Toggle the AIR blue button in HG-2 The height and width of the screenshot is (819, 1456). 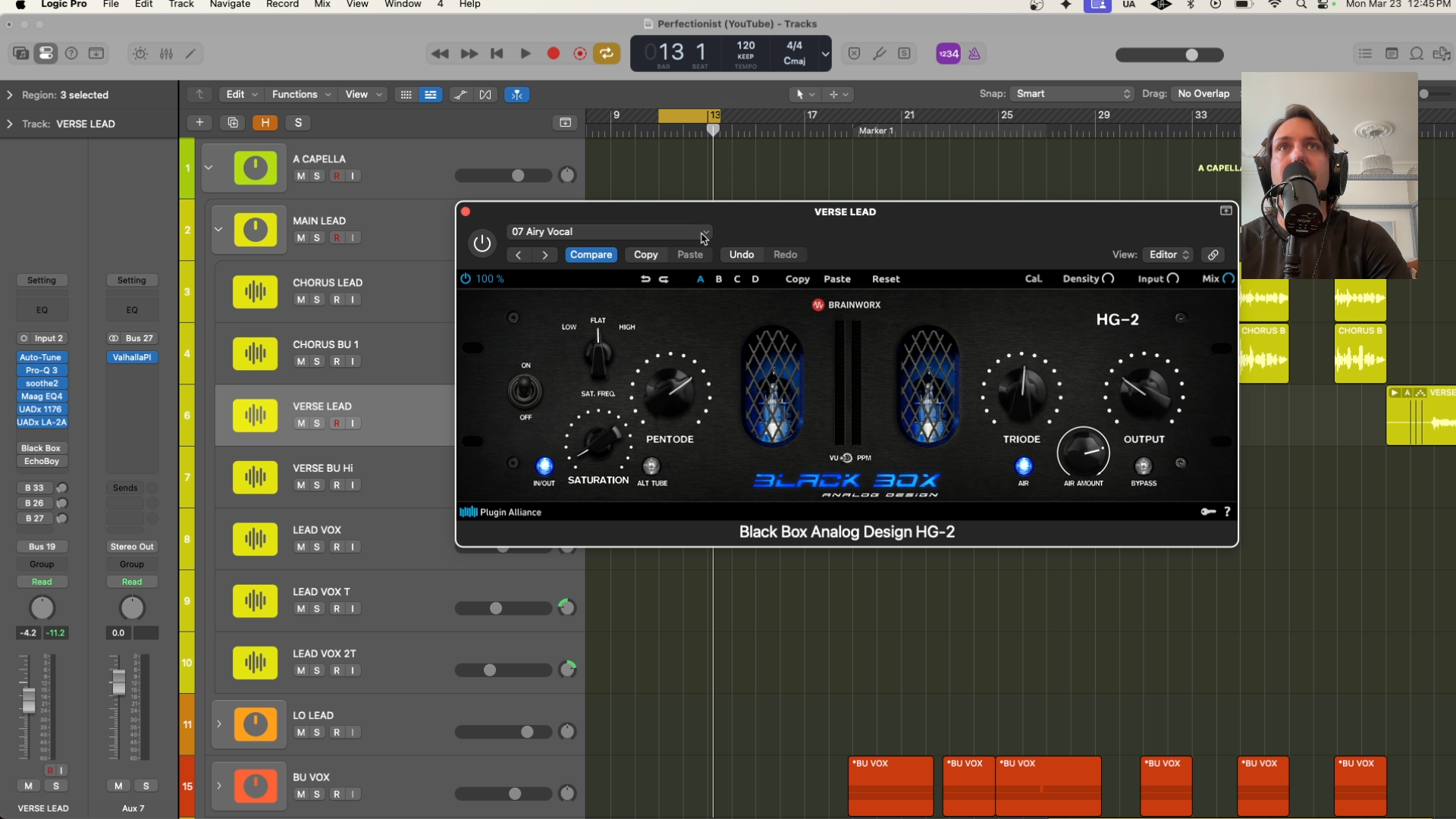pyautogui.click(x=1023, y=466)
